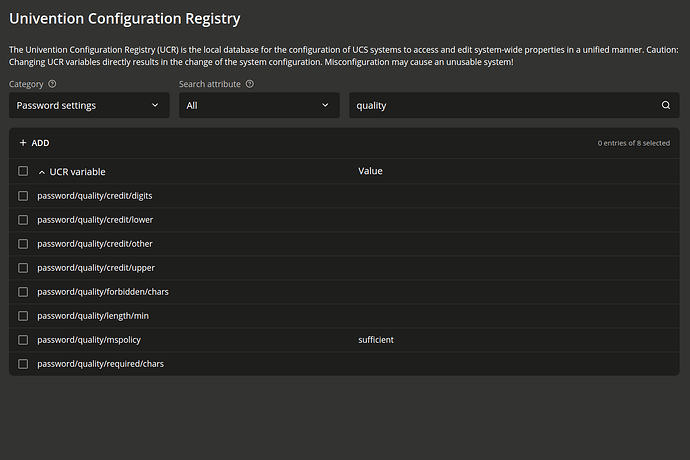Open the password/quality/length/min variable
Image resolution: width=690 pixels, height=460 pixels.
tap(93, 316)
